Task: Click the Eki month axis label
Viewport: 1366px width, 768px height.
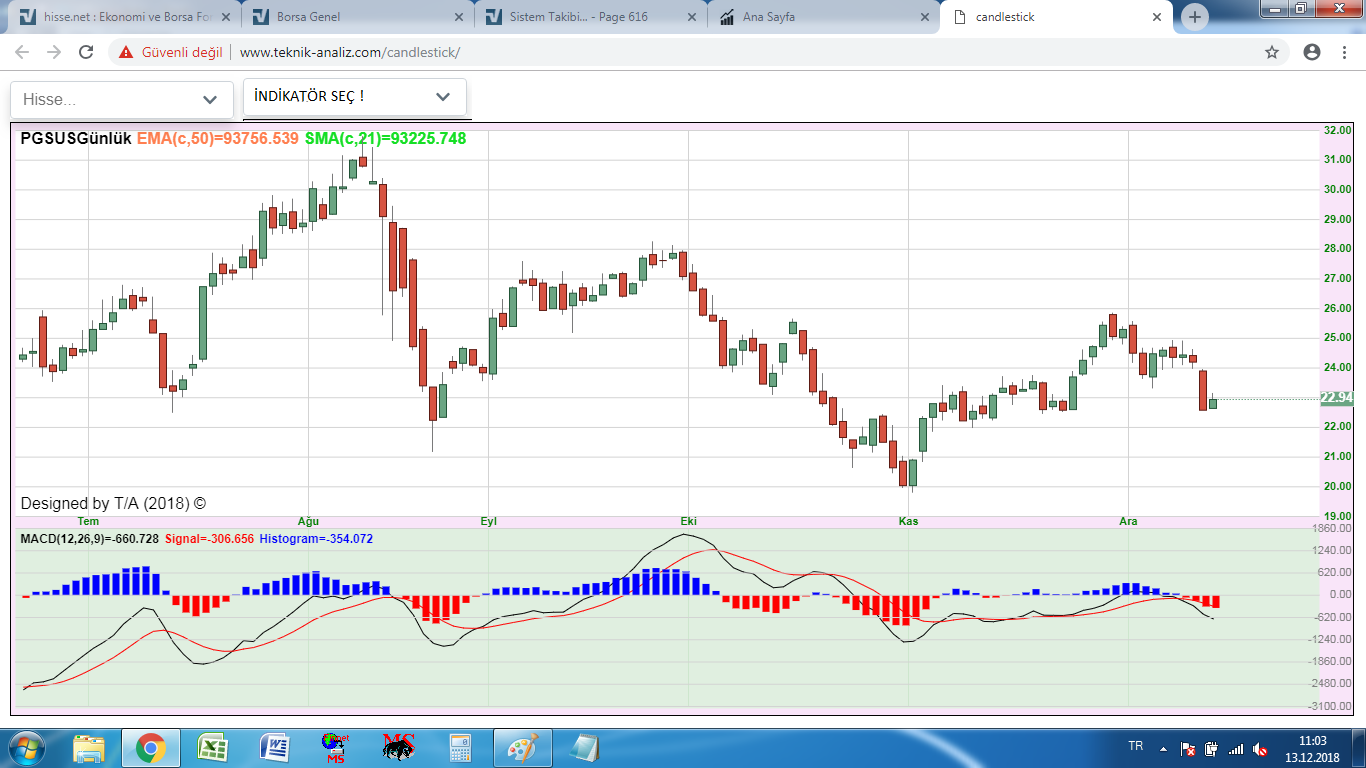Action: pyautogui.click(x=688, y=522)
